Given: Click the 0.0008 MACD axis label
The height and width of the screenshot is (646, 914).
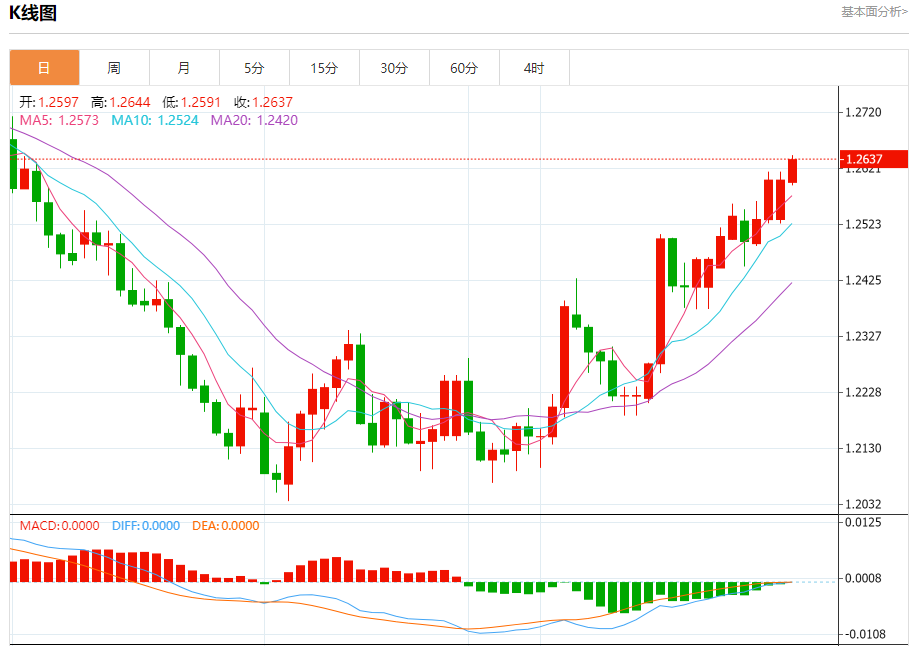Looking at the screenshot, I should pyautogui.click(x=863, y=578).
